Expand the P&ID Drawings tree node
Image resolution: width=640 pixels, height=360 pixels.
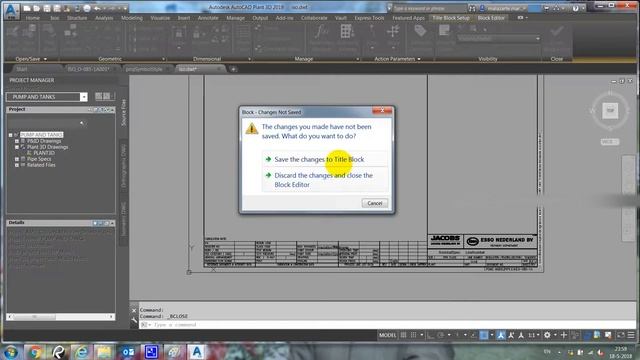tap(17, 141)
